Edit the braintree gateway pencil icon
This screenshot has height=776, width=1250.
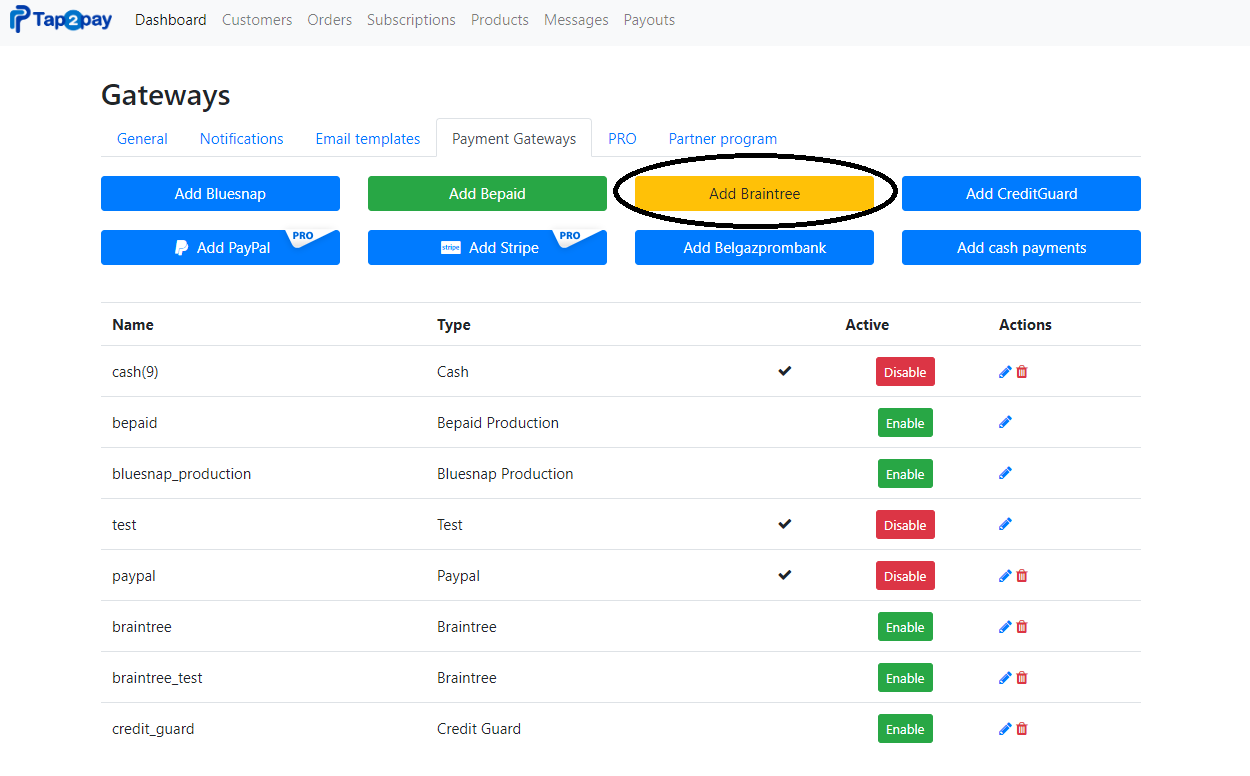coord(1005,627)
